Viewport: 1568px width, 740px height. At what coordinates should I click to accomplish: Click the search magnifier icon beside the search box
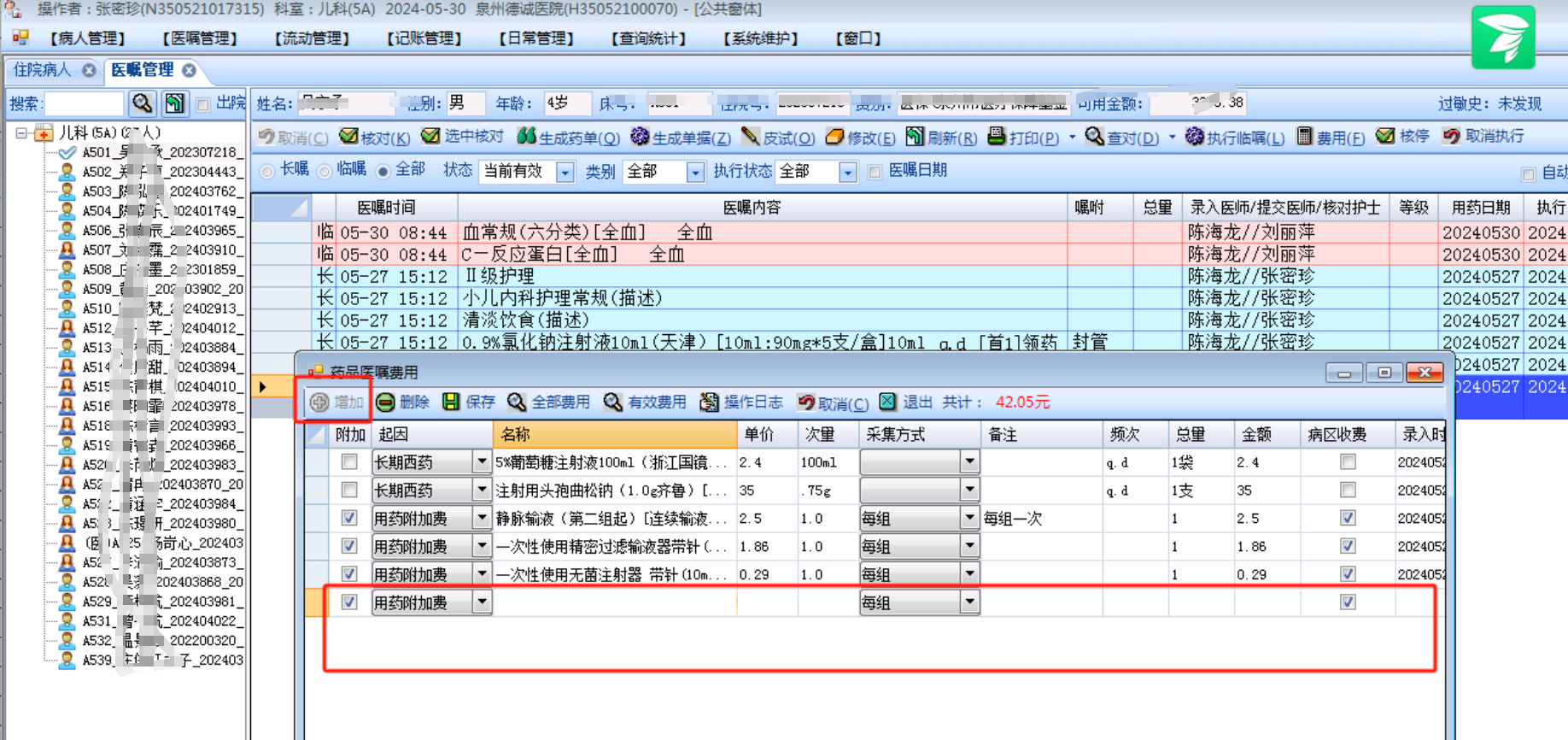pos(142,103)
